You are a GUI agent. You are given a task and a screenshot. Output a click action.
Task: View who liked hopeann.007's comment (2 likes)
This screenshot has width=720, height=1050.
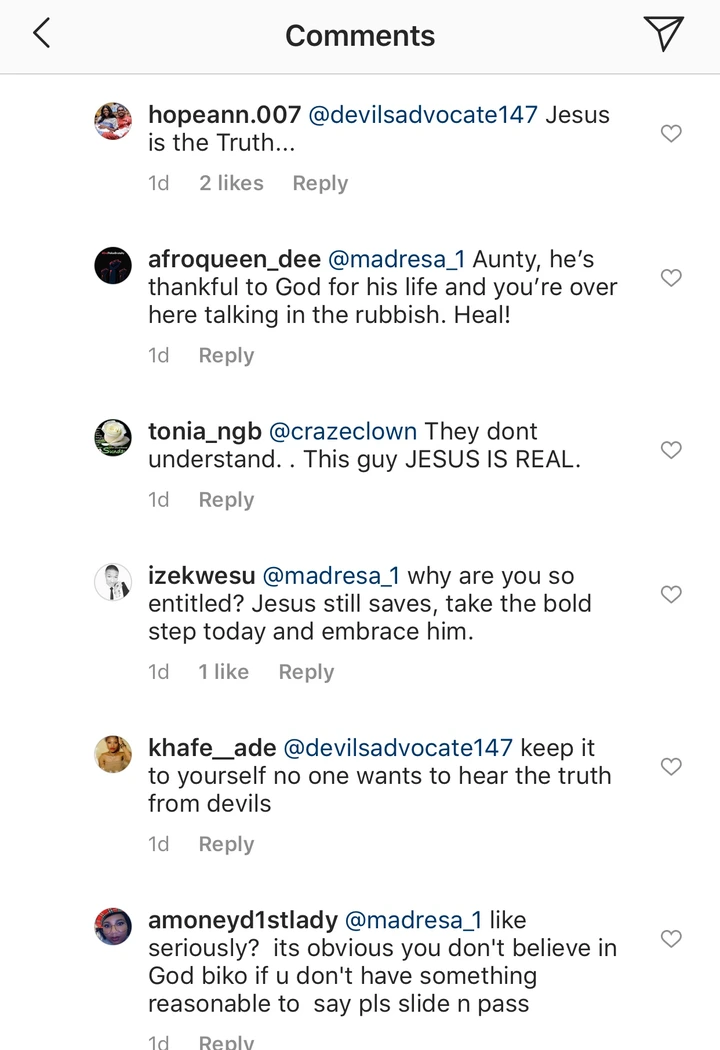pos(231,183)
